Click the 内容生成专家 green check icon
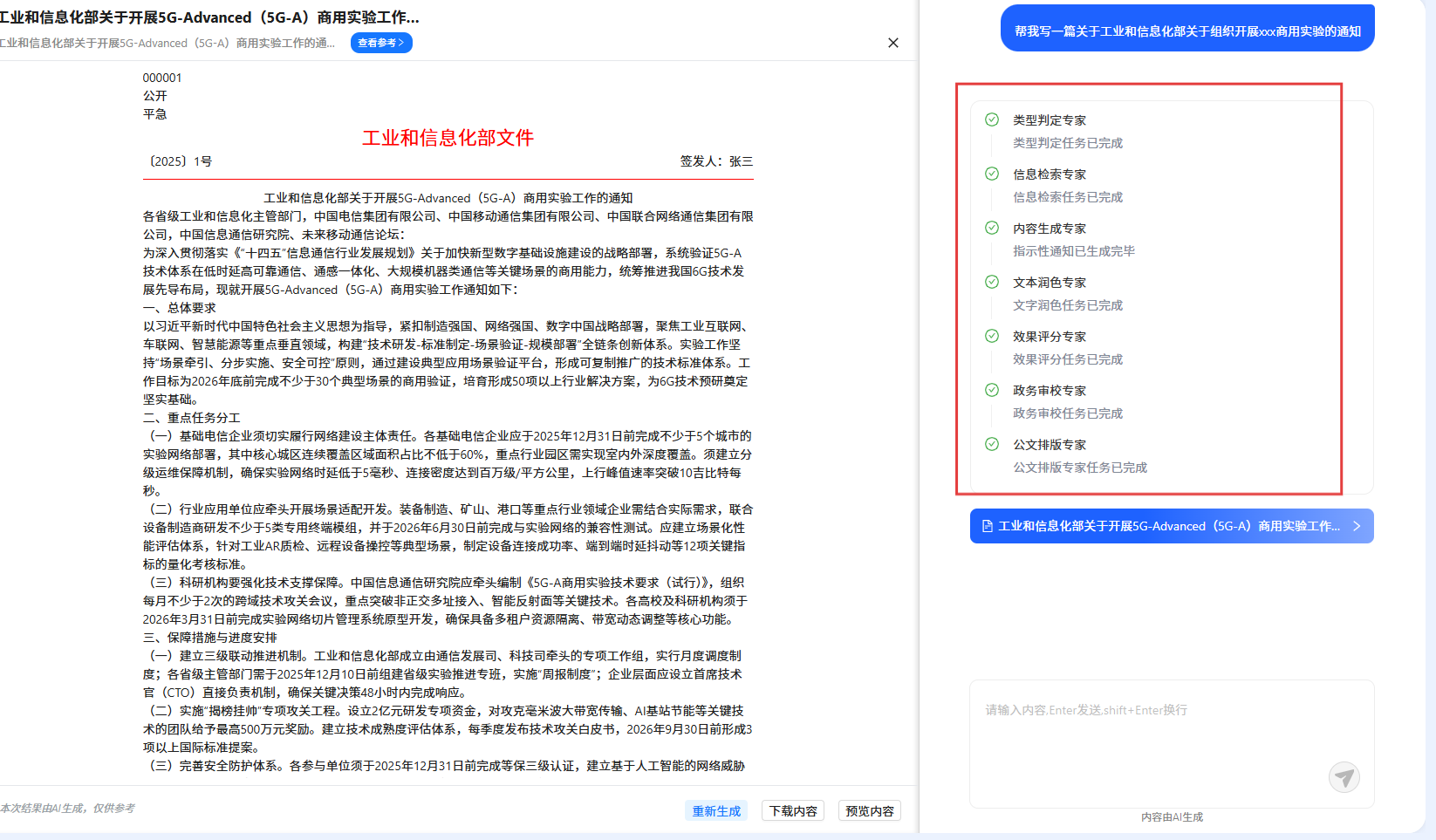Image resolution: width=1436 pixels, height=840 pixels. tap(992, 228)
